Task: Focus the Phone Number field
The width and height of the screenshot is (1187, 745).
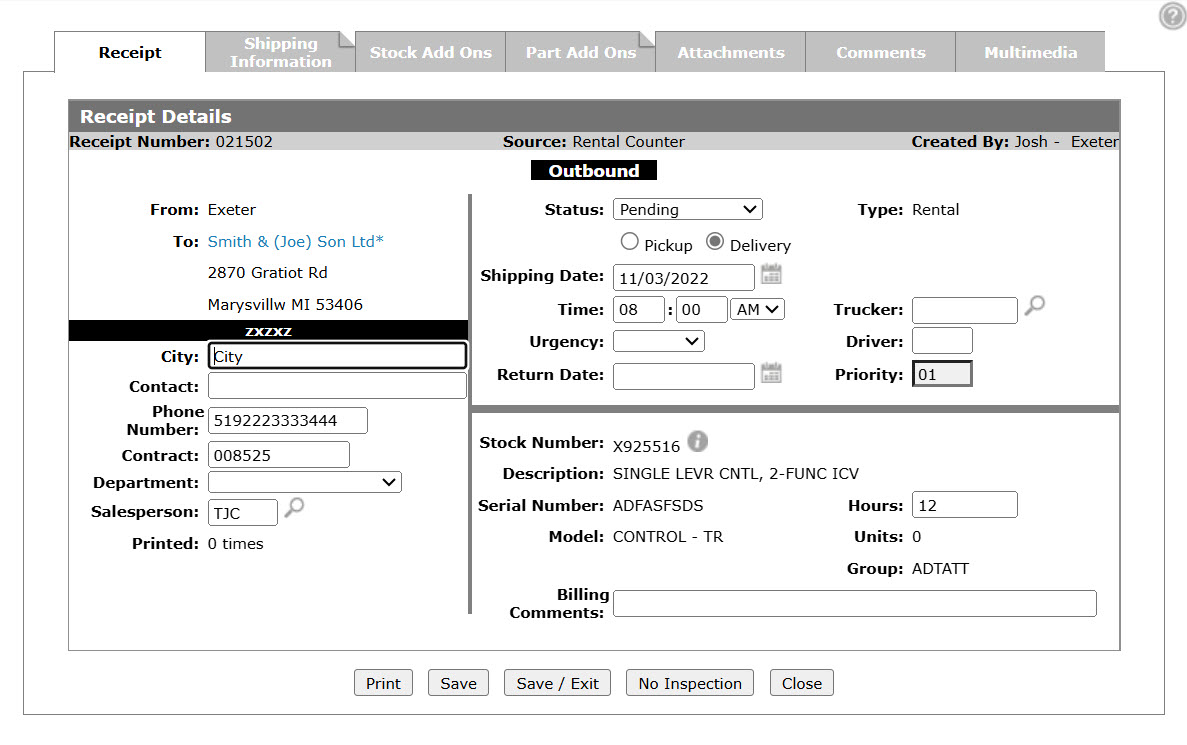Action: pyautogui.click(x=288, y=421)
